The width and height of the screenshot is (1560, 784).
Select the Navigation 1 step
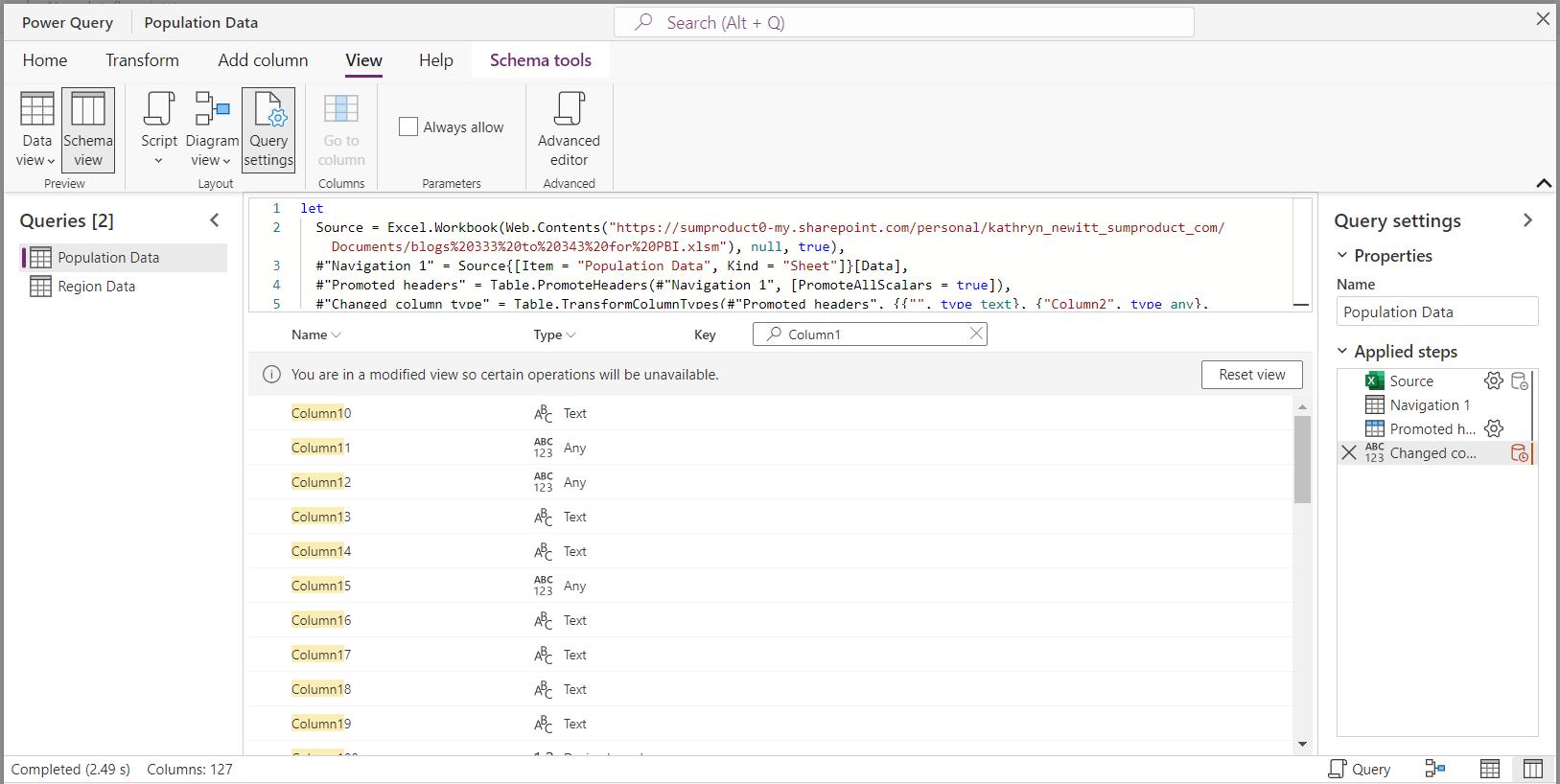tap(1429, 404)
